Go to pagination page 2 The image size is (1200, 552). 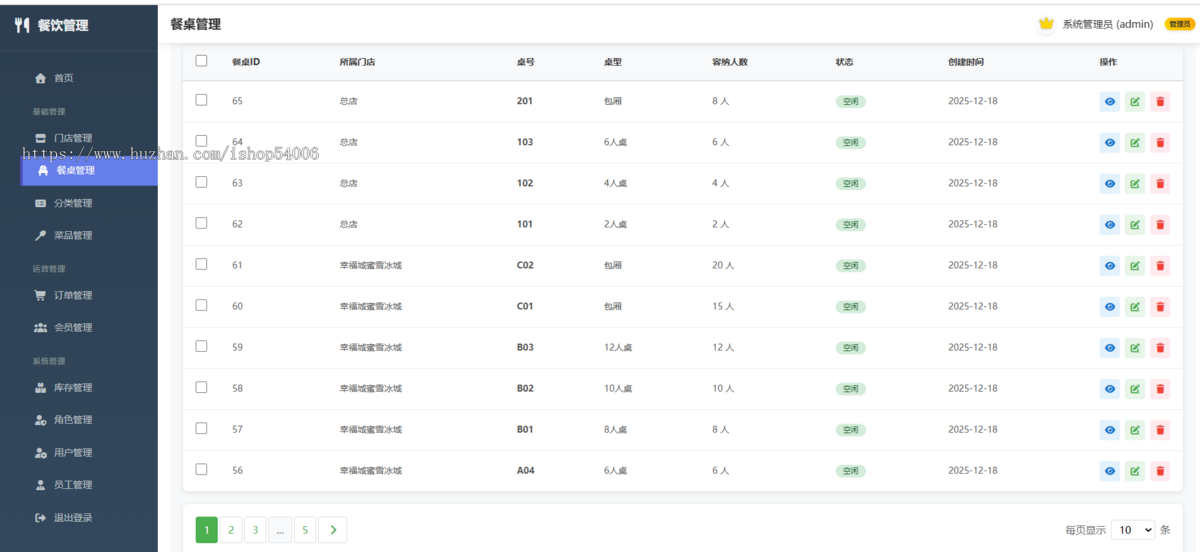click(x=231, y=530)
